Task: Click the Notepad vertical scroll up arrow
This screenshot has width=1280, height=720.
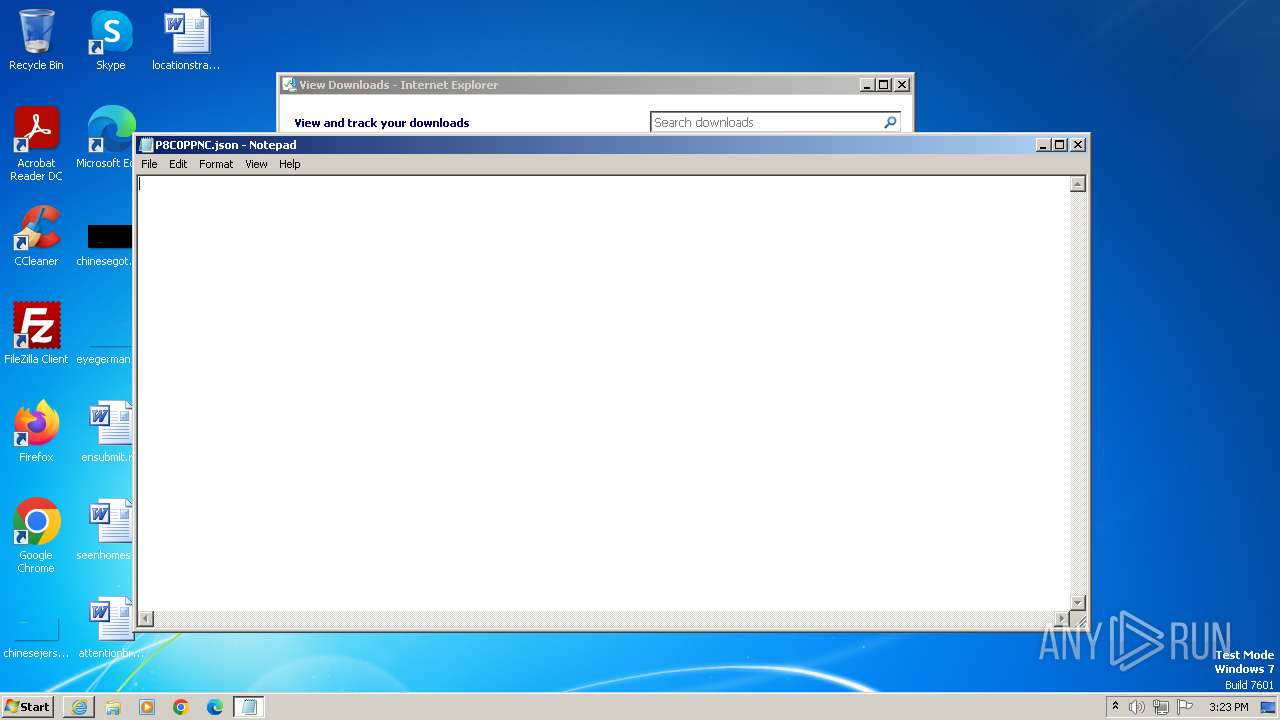Action: coord(1077,184)
